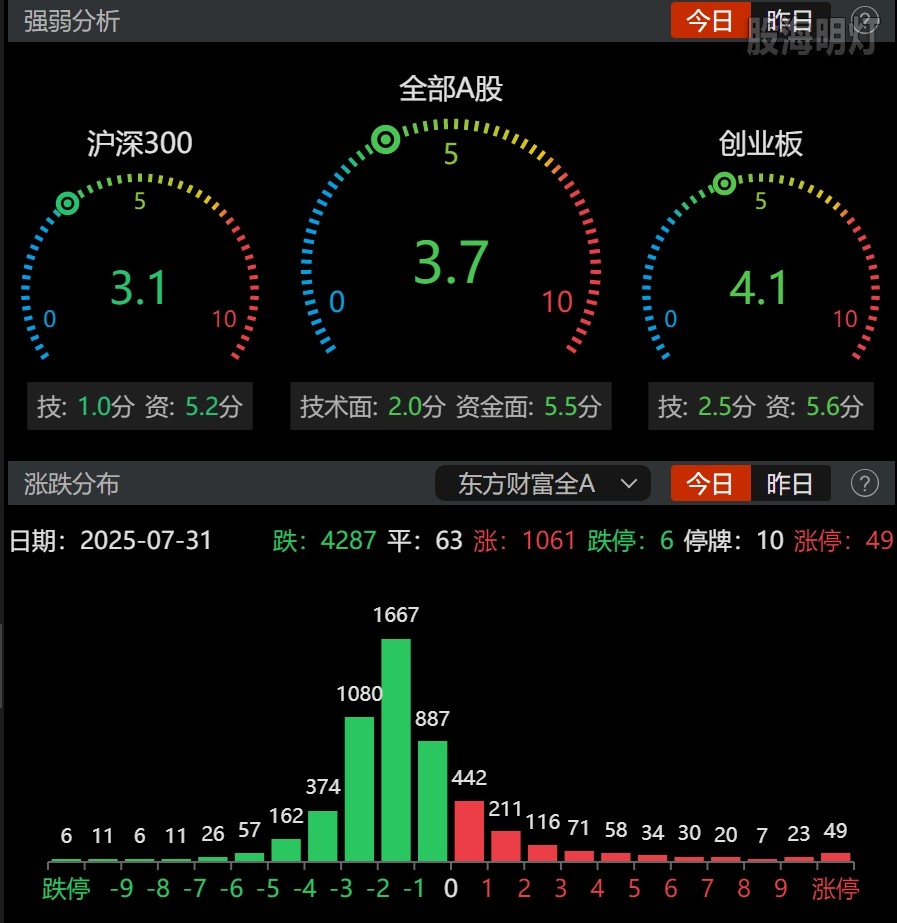
Task: Click the 49 bar value label
Action: (835, 831)
